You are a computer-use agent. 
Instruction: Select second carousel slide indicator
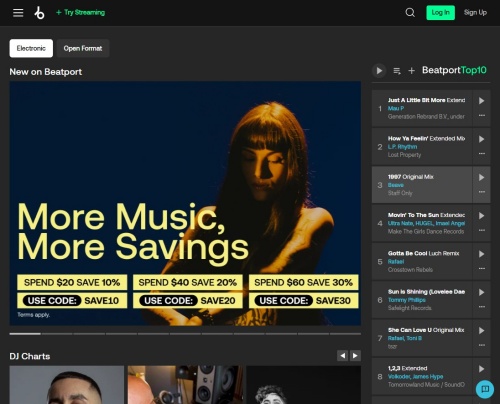[x=57, y=334]
